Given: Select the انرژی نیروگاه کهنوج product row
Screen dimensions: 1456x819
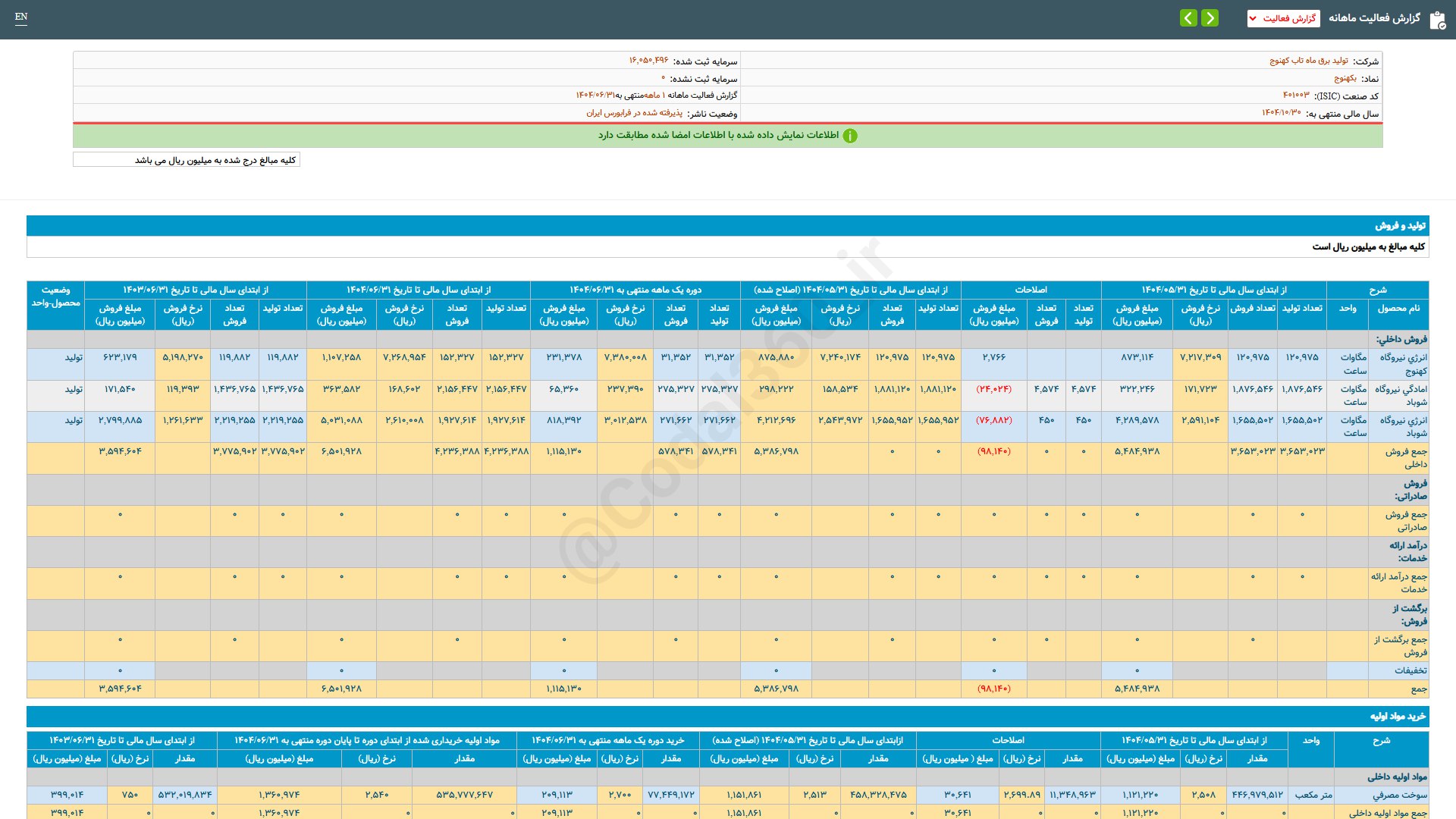Looking at the screenshot, I should (1403, 364).
